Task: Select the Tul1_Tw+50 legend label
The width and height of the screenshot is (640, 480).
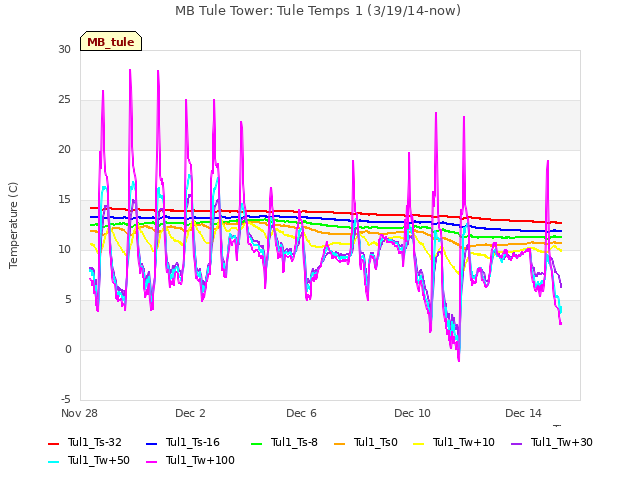Action: click(x=99, y=460)
